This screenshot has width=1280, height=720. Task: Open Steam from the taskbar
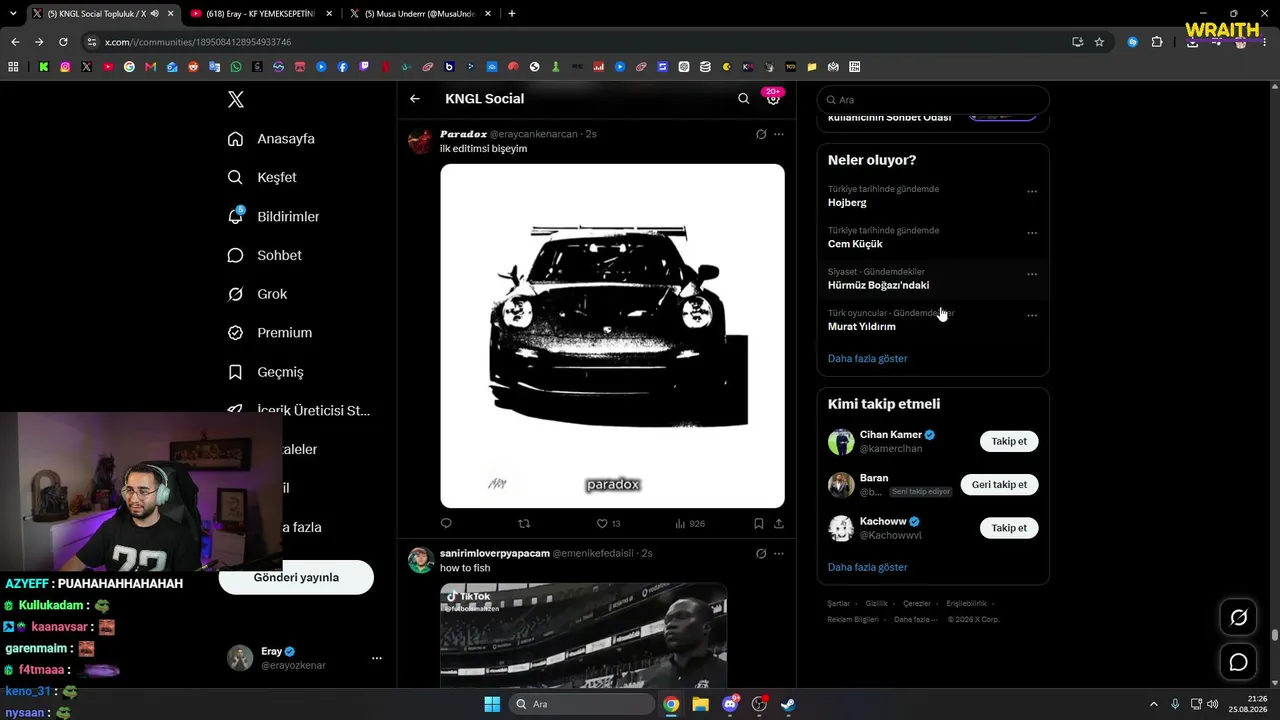788,704
